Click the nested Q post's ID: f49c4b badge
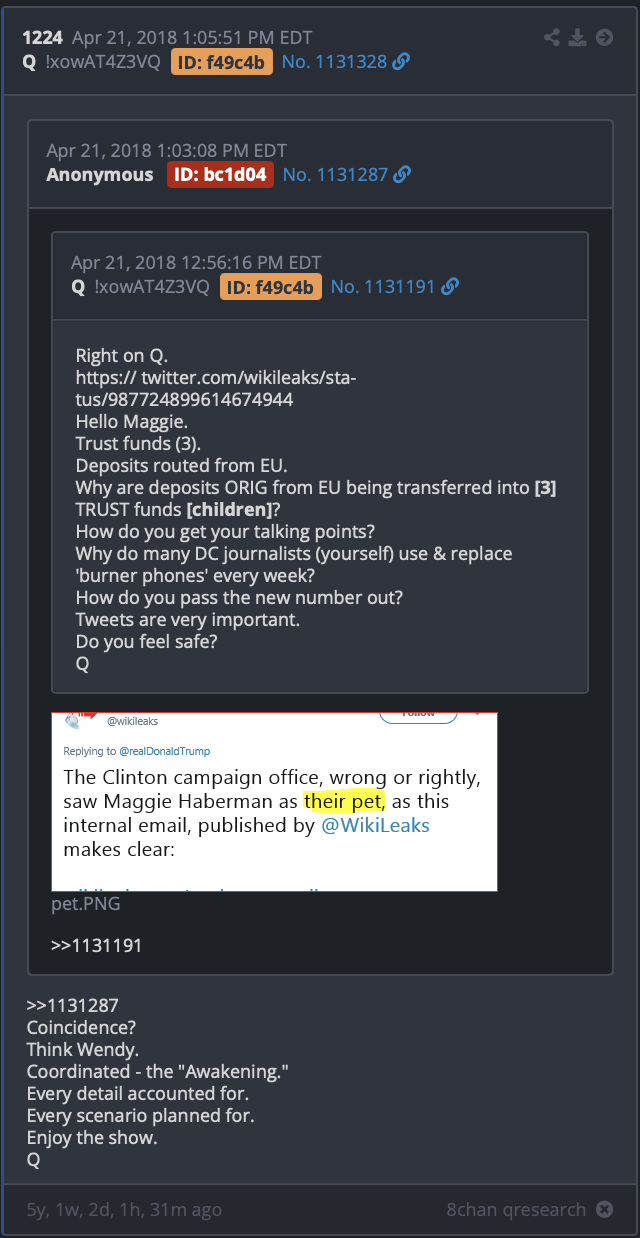The height and width of the screenshot is (1238, 640). pos(270,287)
